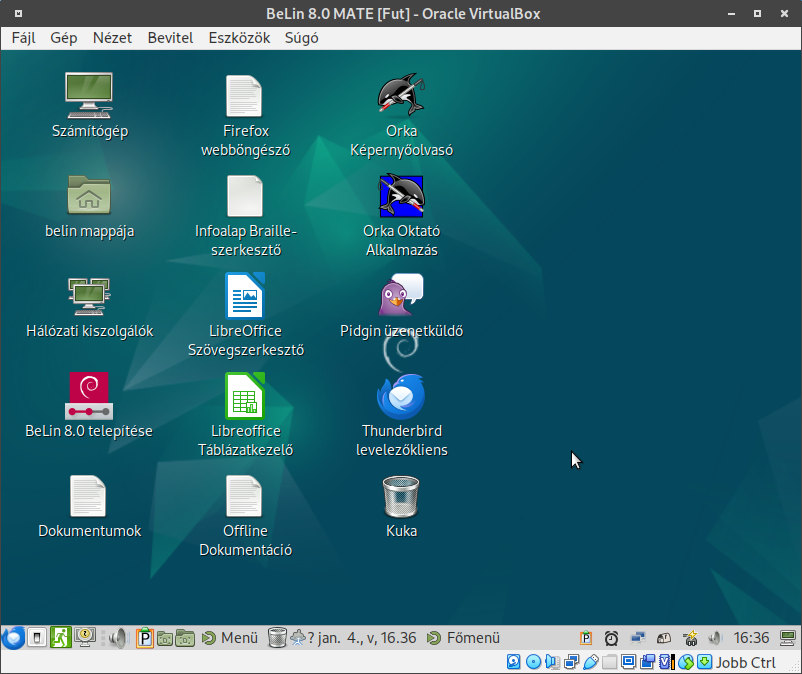Click VirtualBox mouse integration indicator

[686, 662]
